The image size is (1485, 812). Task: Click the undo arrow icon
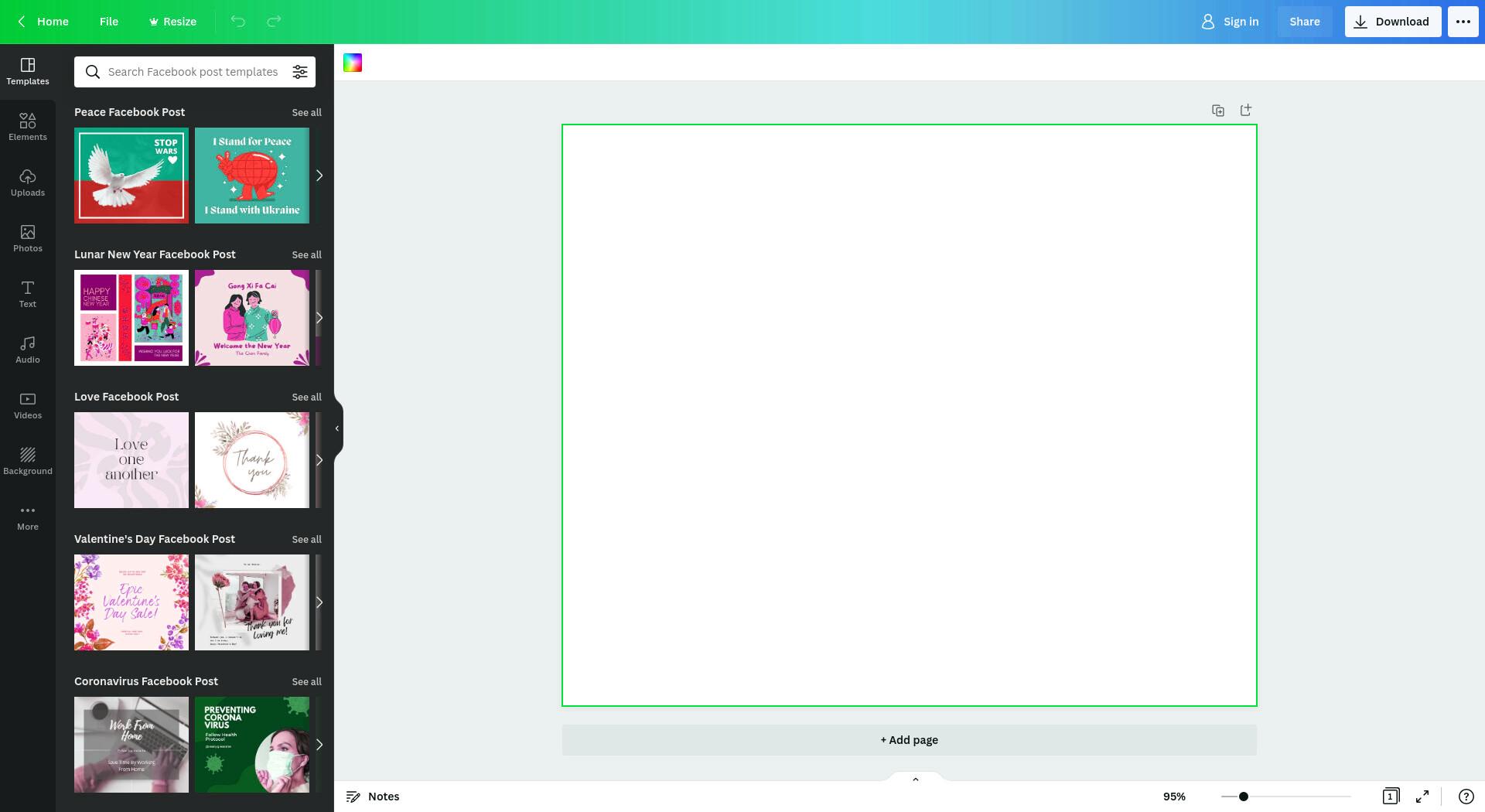(238, 22)
